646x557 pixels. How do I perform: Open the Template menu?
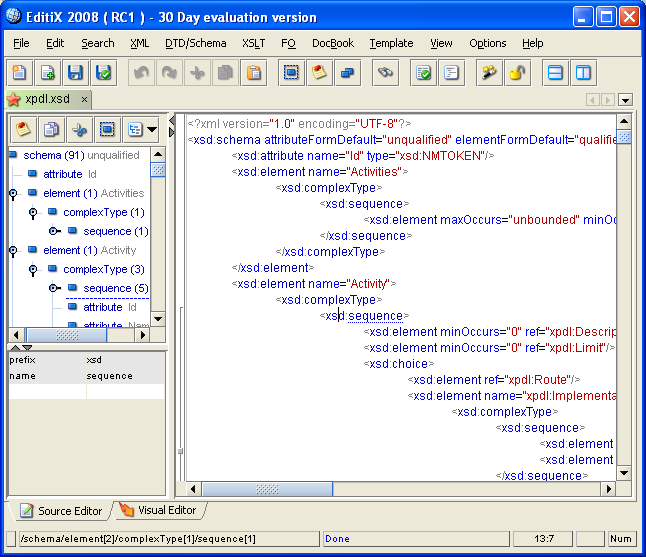pyautogui.click(x=391, y=43)
